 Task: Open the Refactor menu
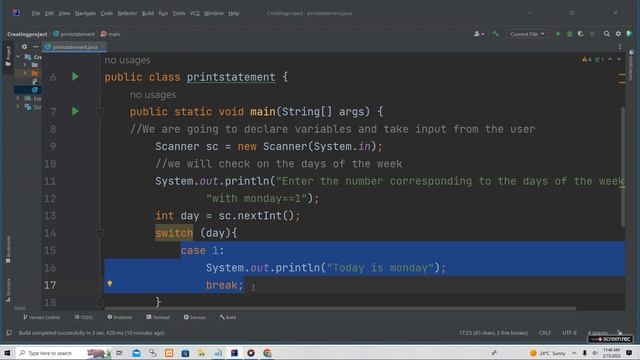(x=127, y=13)
